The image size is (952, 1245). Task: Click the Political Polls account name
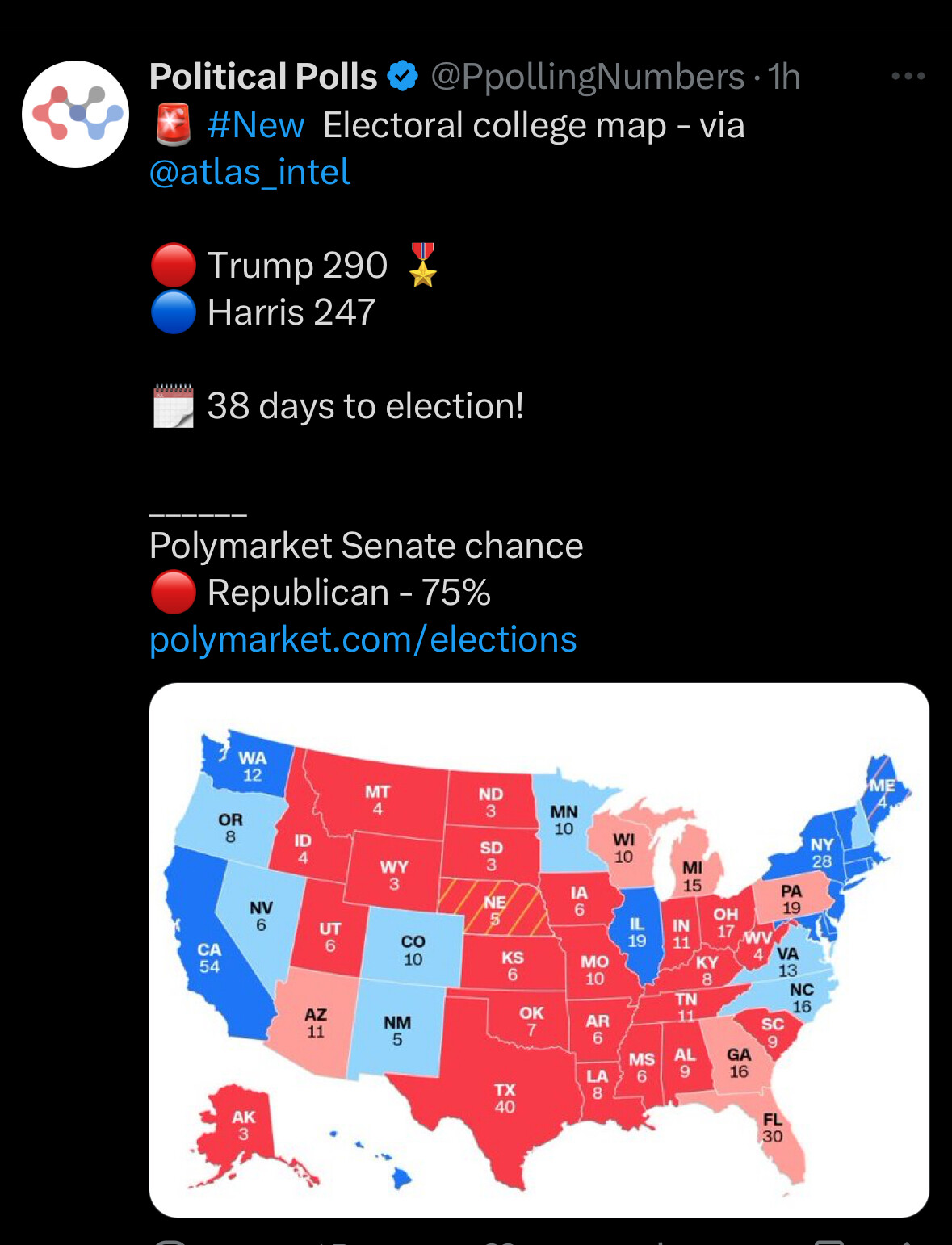(263, 77)
